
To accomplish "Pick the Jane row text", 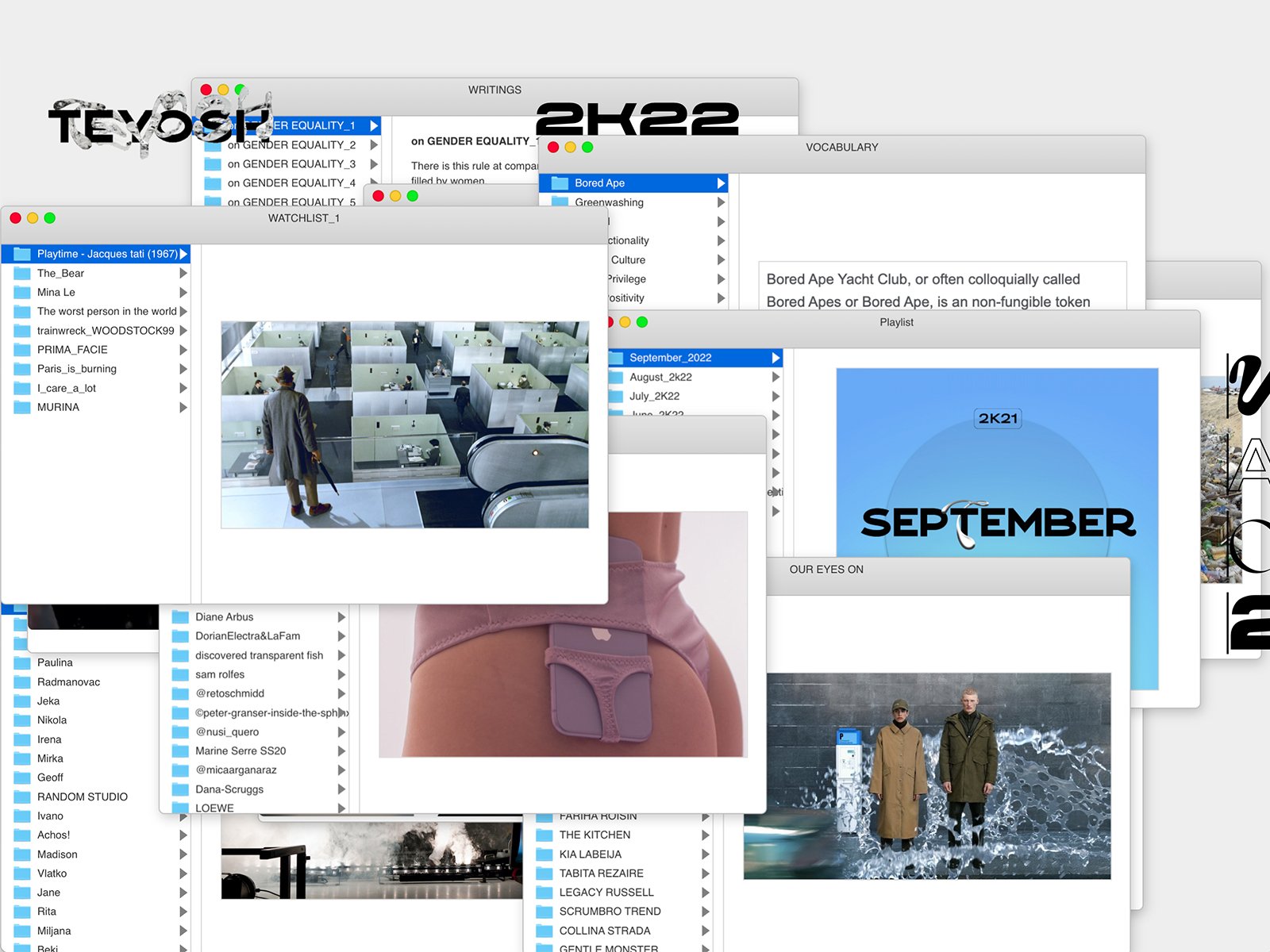I will pos(48,892).
